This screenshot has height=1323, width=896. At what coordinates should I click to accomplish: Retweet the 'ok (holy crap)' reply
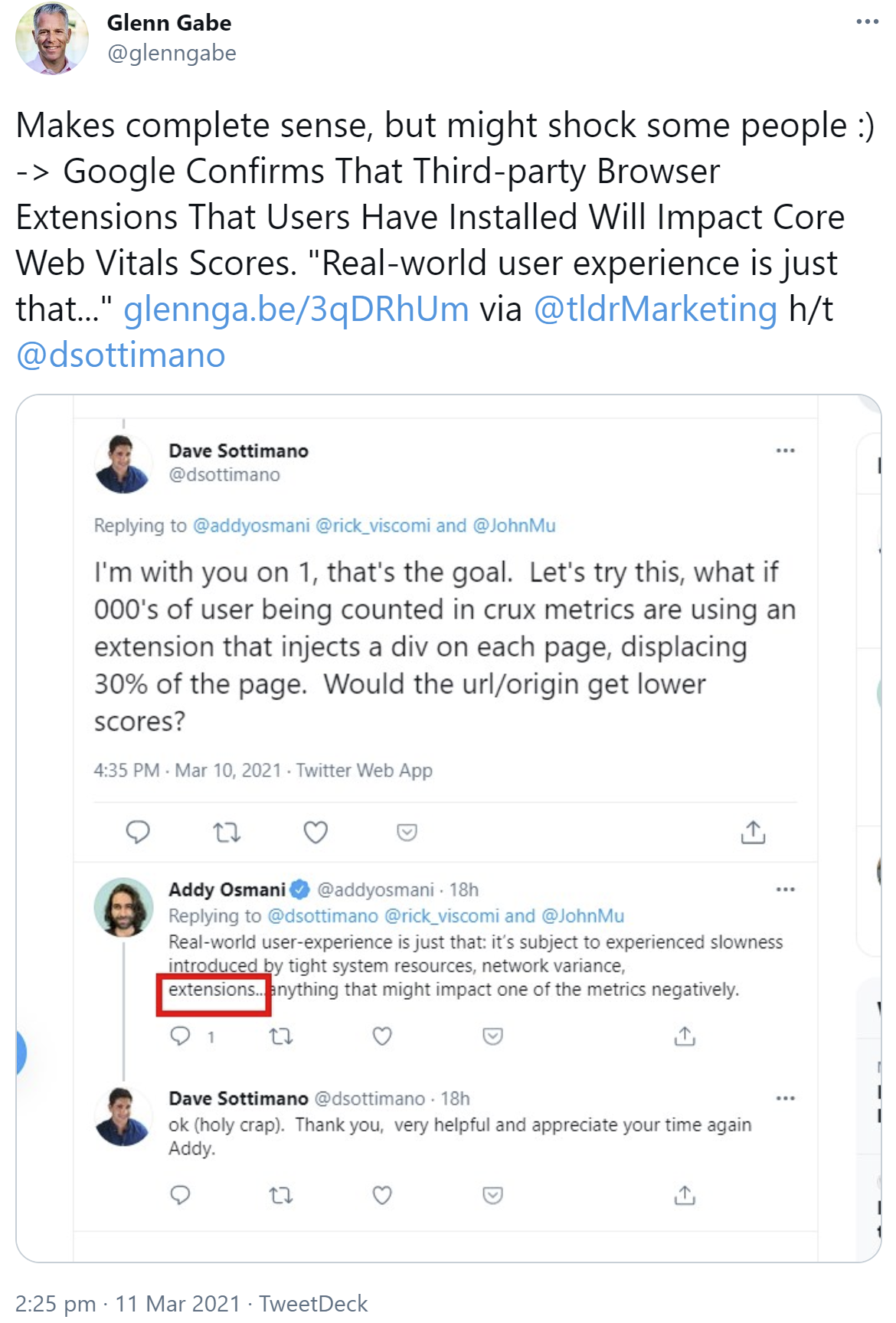283,1194
